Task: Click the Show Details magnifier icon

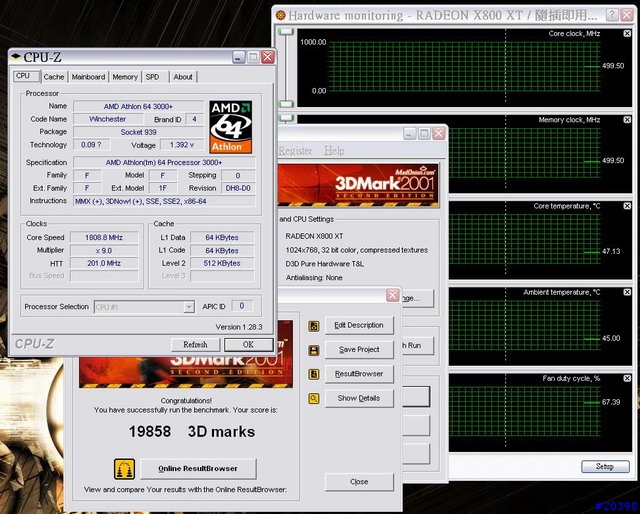Action: tap(313, 398)
